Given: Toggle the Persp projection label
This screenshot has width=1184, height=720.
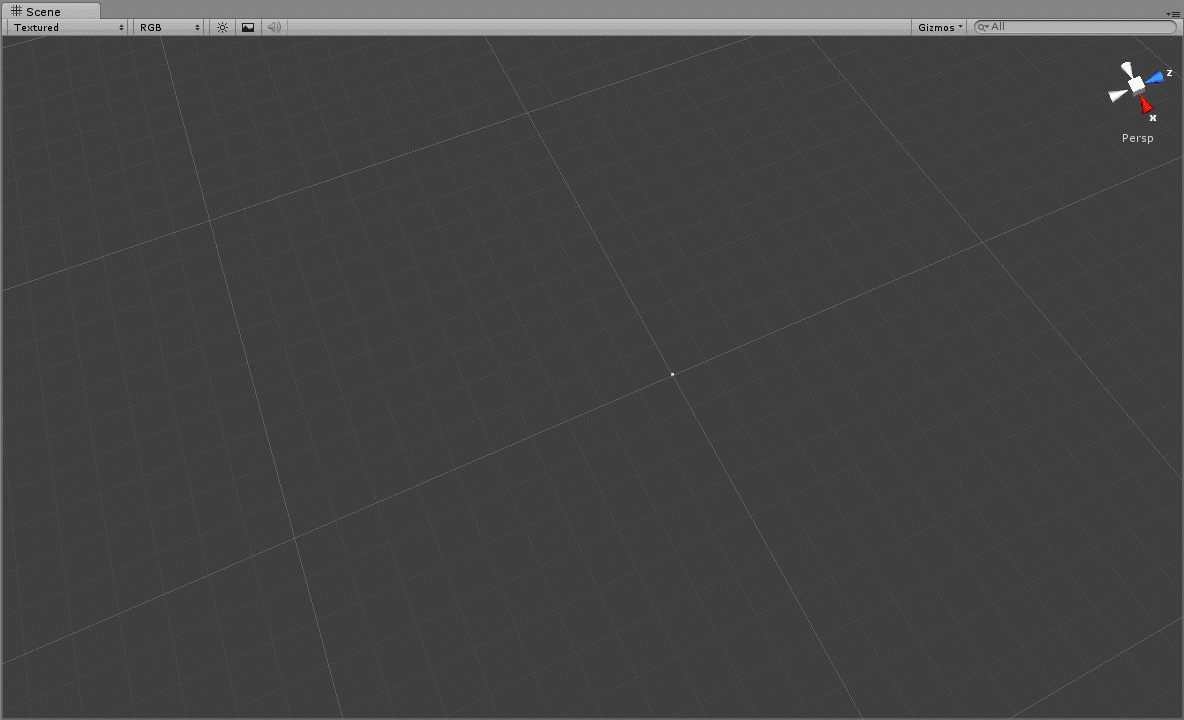Looking at the screenshot, I should tap(1137, 138).
